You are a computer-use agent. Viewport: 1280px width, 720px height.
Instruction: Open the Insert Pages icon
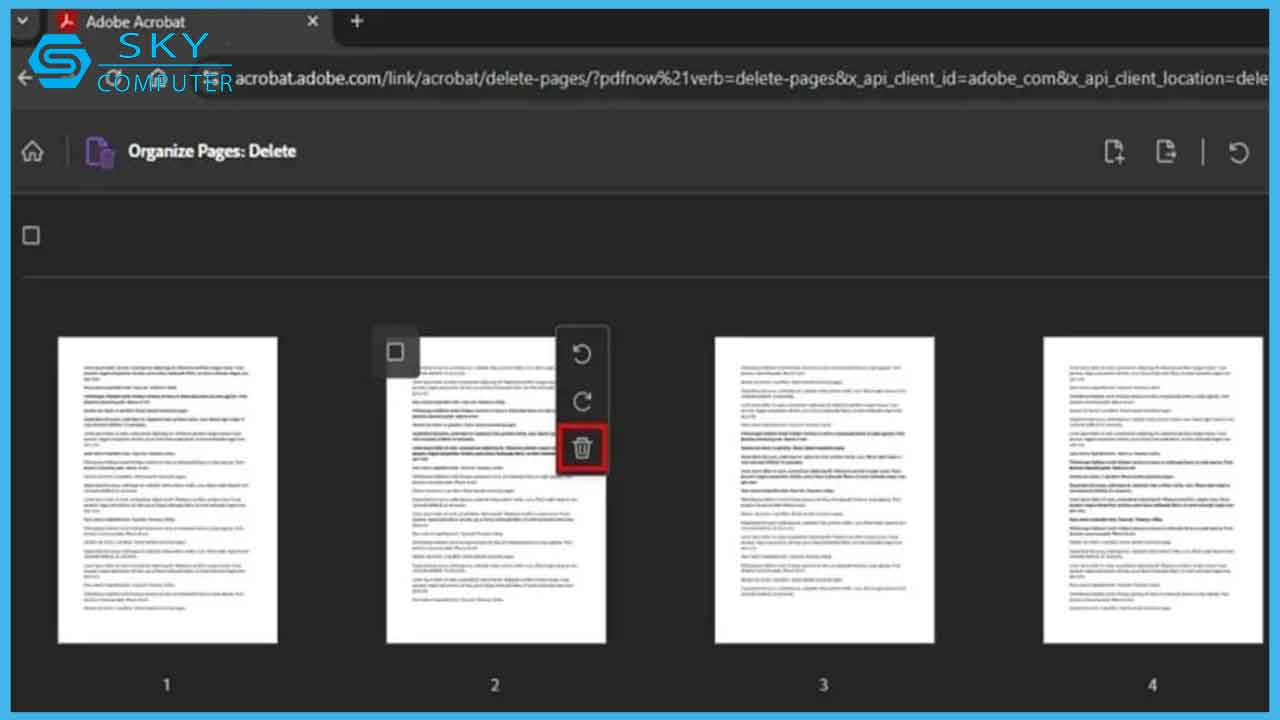[x=1114, y=151]
